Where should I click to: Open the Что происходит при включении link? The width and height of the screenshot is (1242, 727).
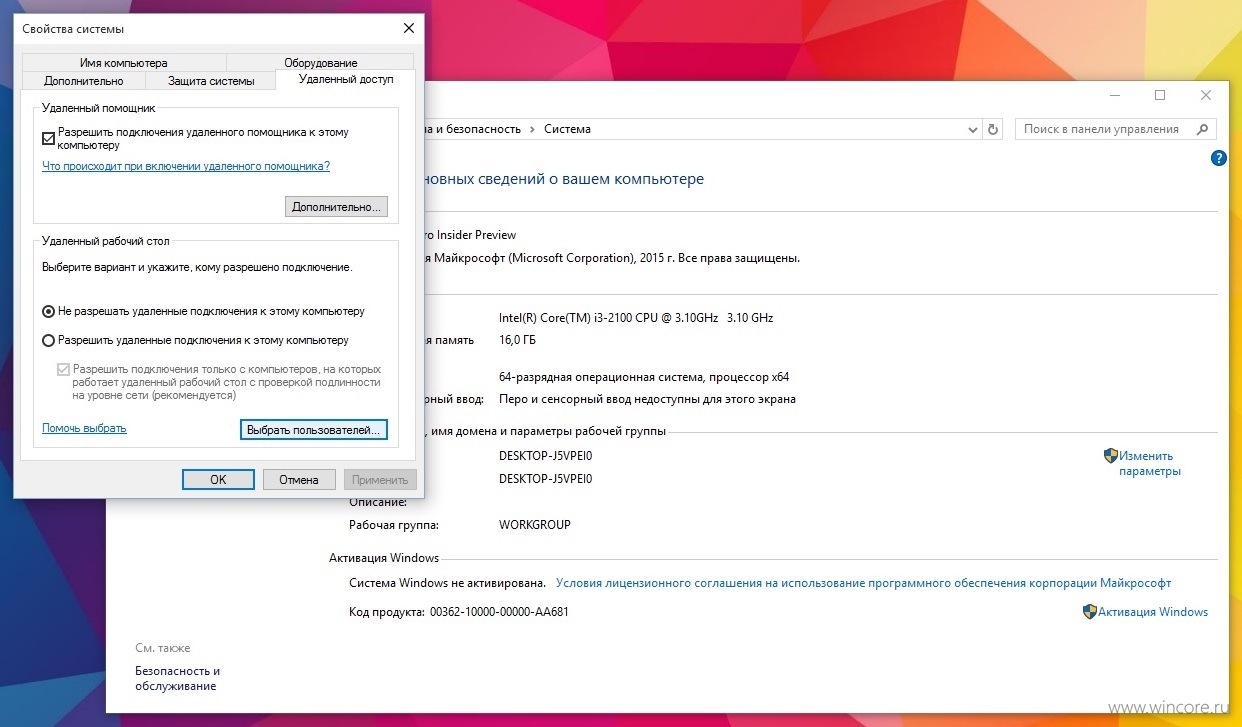(186, 166)
